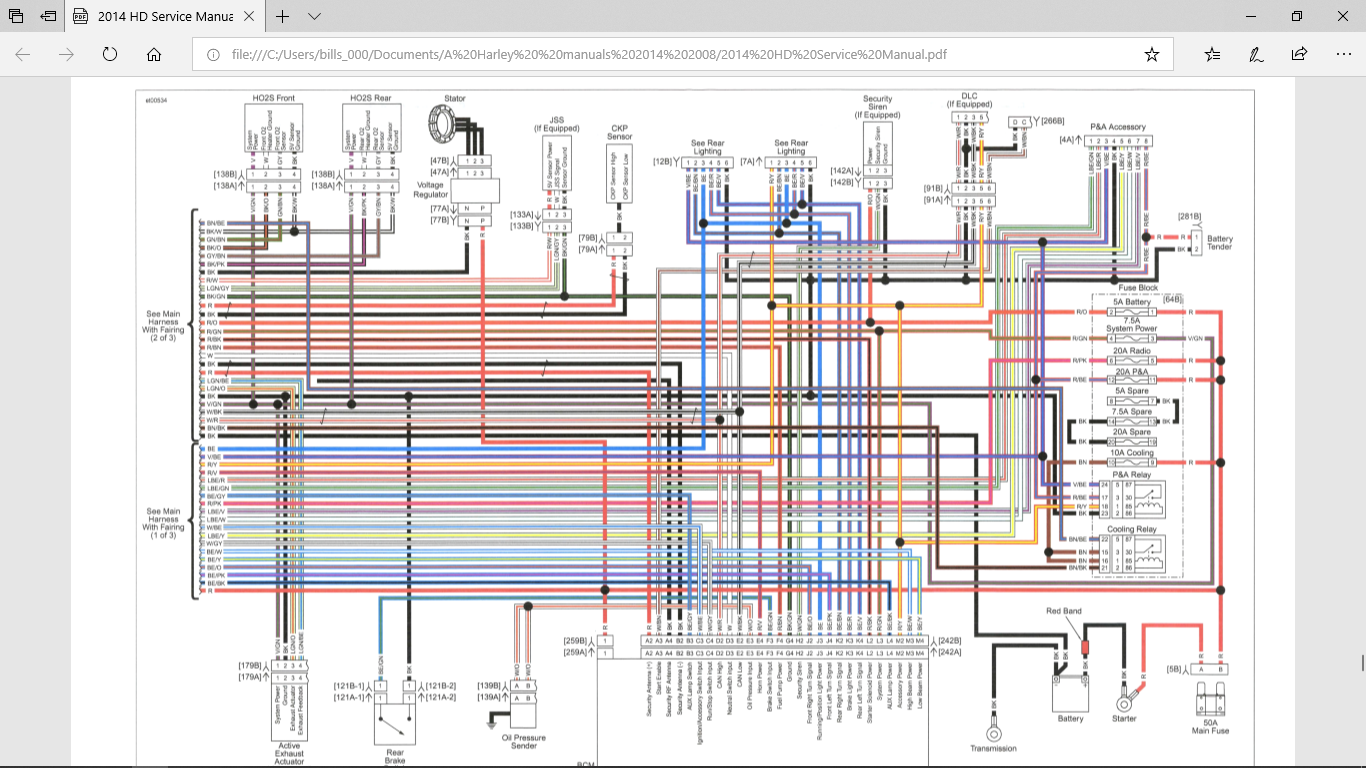
Task: Close the 2014 HD Service Manual tab
Action: point(249,17)
